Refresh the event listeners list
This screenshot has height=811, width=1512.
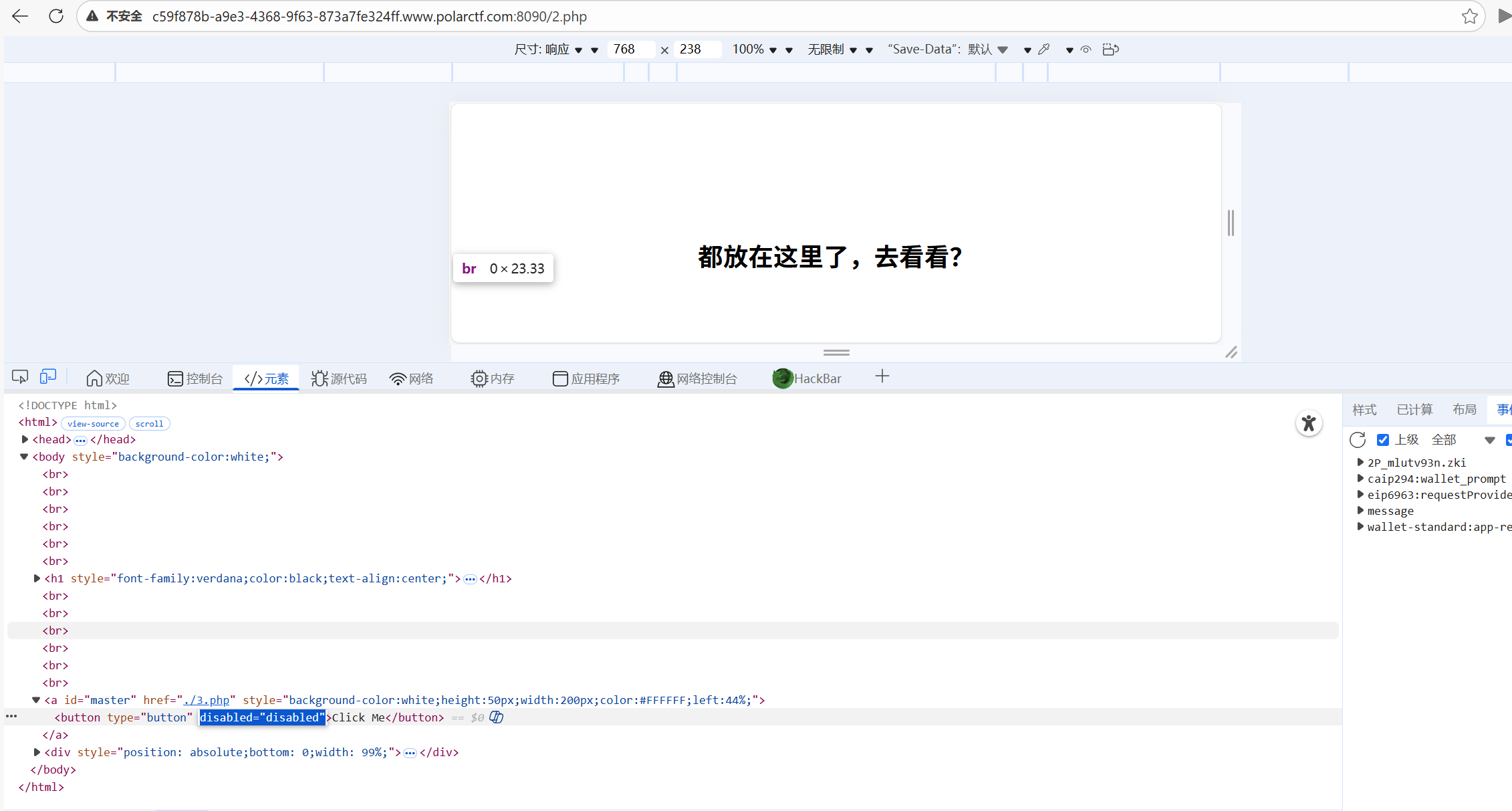tap(1358, 440)
